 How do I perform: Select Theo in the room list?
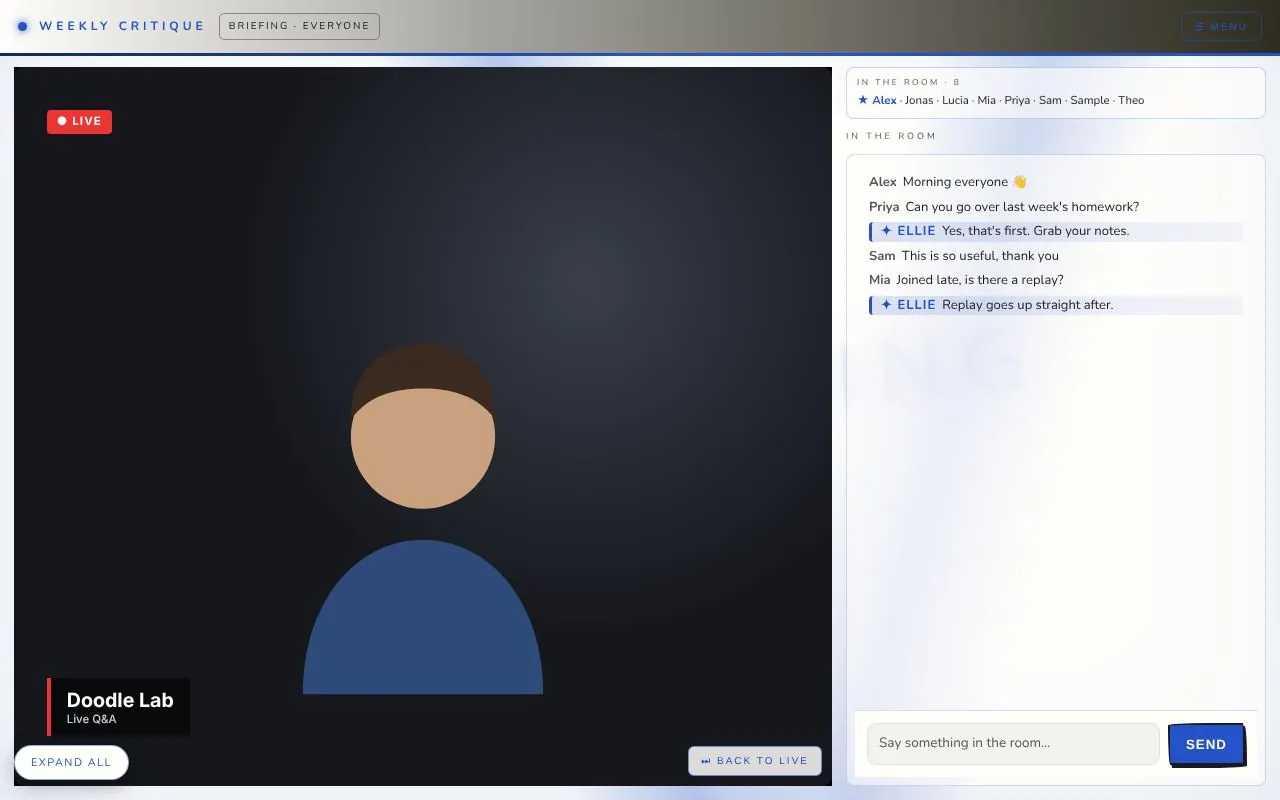1131,100
